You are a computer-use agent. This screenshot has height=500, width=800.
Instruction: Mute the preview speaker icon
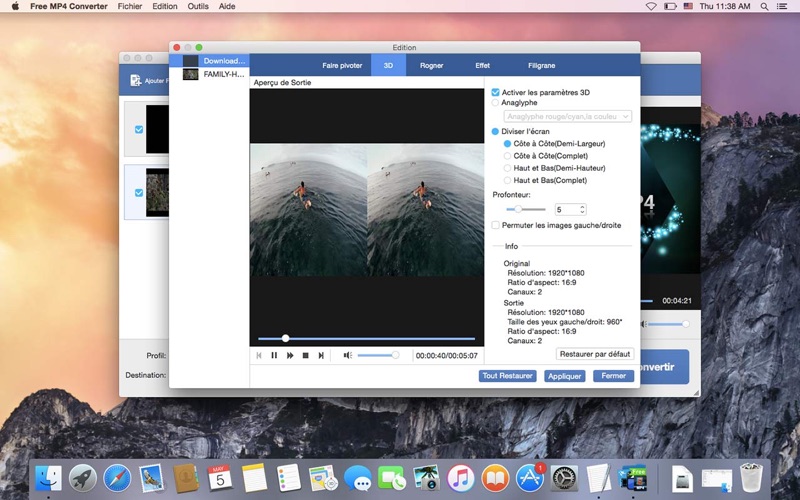pos(347,355)
